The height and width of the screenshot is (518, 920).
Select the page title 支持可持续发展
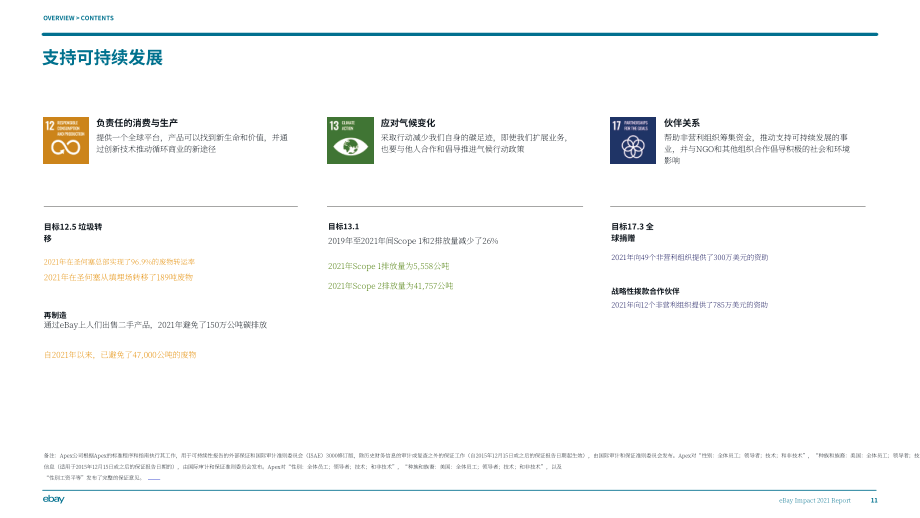[x=103, y=57]
